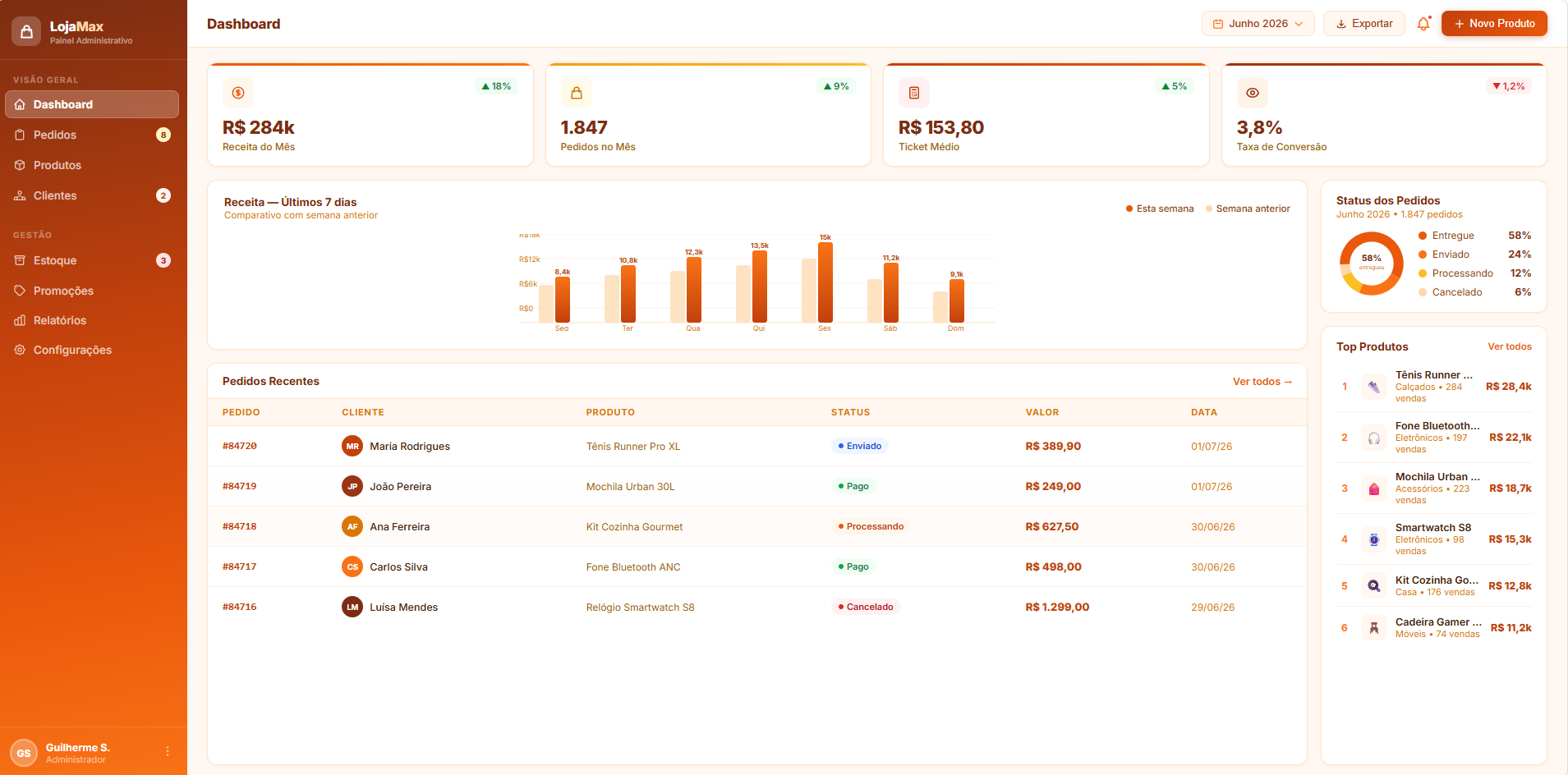Click the Ticket Médio receipt icon
The width and height of the screenshot is (1568, 775).
(914, 93)
